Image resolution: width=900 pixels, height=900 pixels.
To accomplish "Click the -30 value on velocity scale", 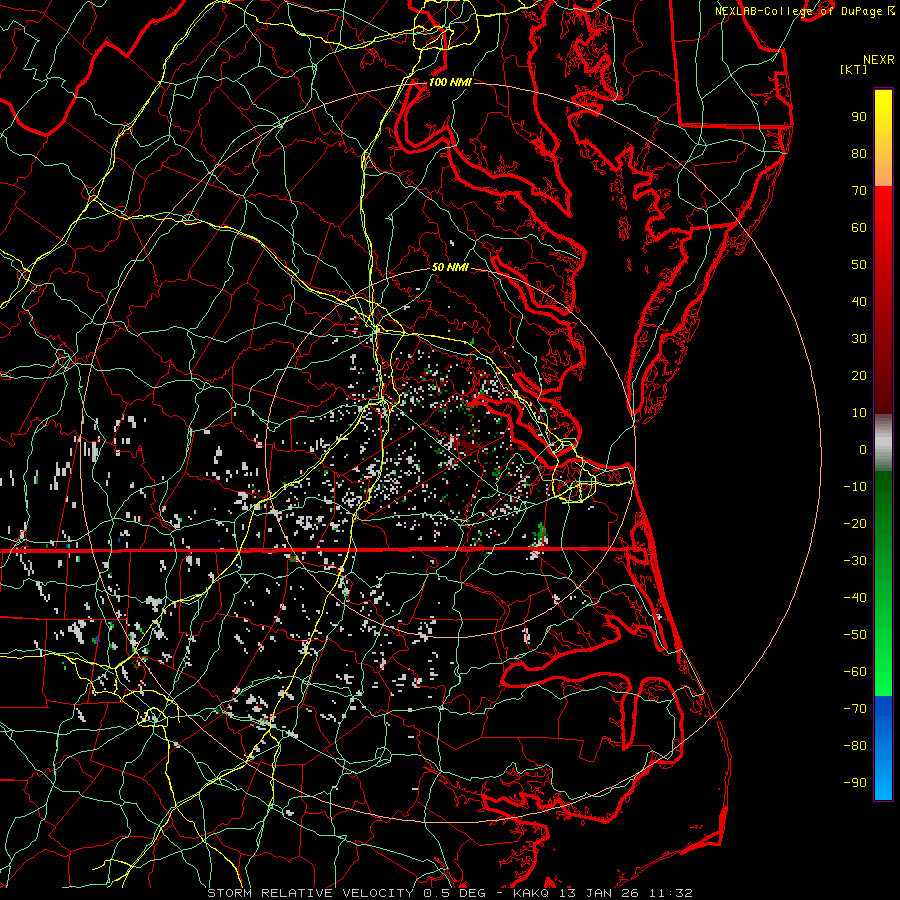I will pyautogui.click(x=855, y=561).
